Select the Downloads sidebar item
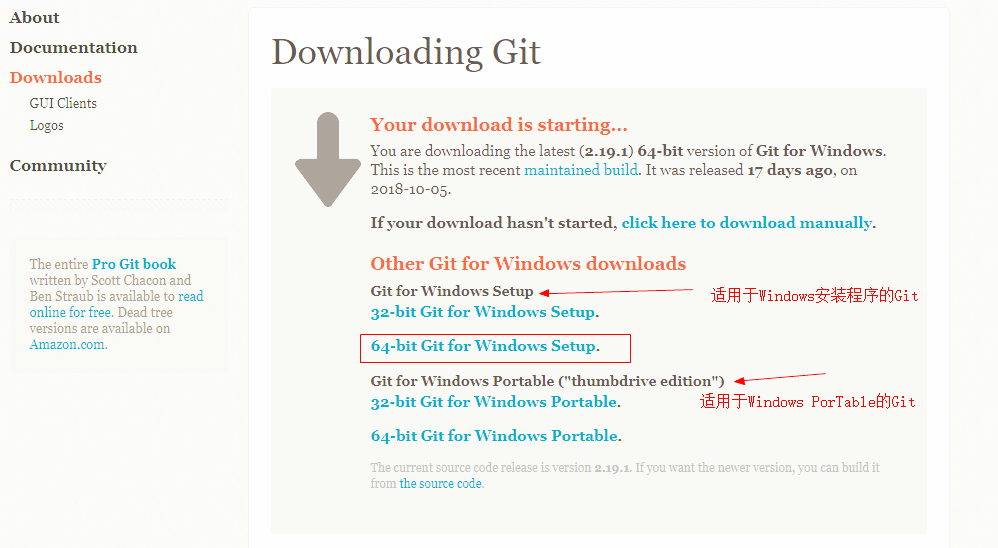998x548 pixels. coord(56,78)
